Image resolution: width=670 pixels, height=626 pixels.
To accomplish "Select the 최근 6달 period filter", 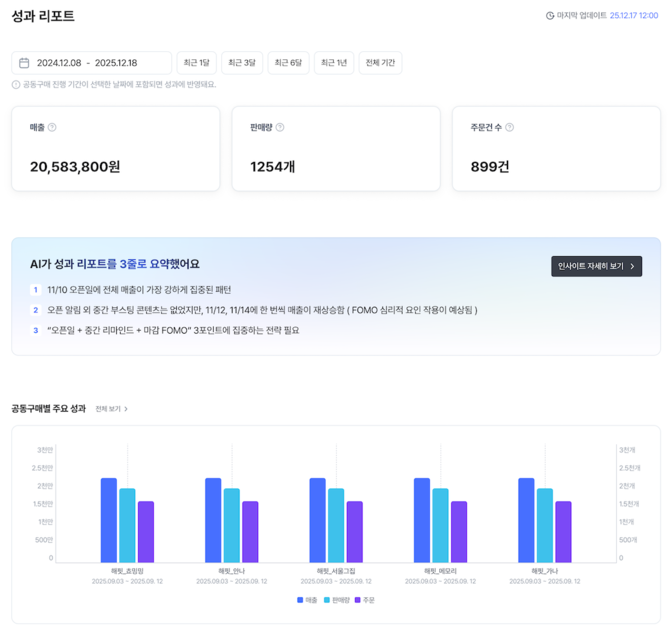I will pos(288,63).
